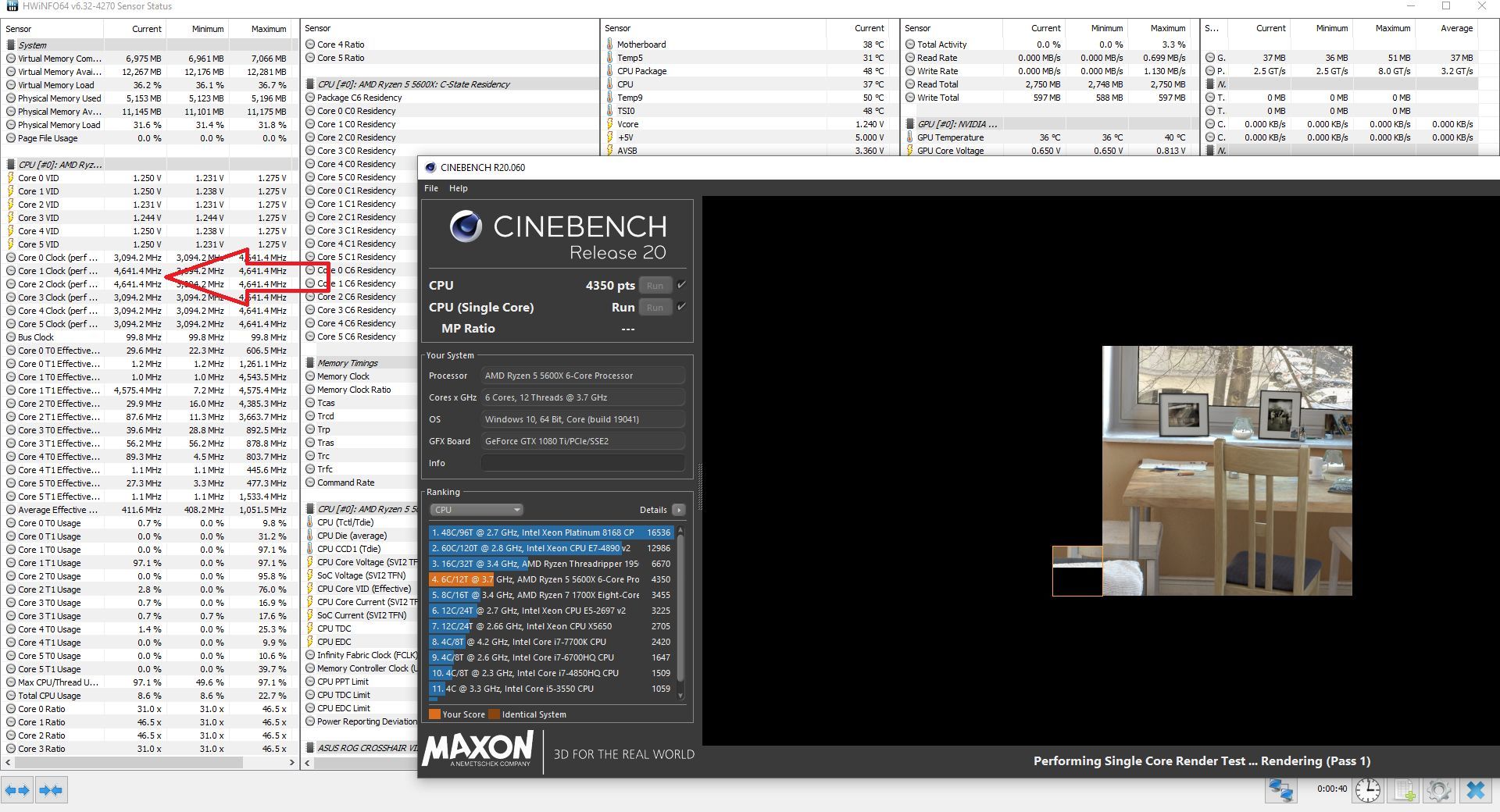Click the collapse columns arrows icon in HWiNFO
The image size is (1500, 812).
coord(51,790)
